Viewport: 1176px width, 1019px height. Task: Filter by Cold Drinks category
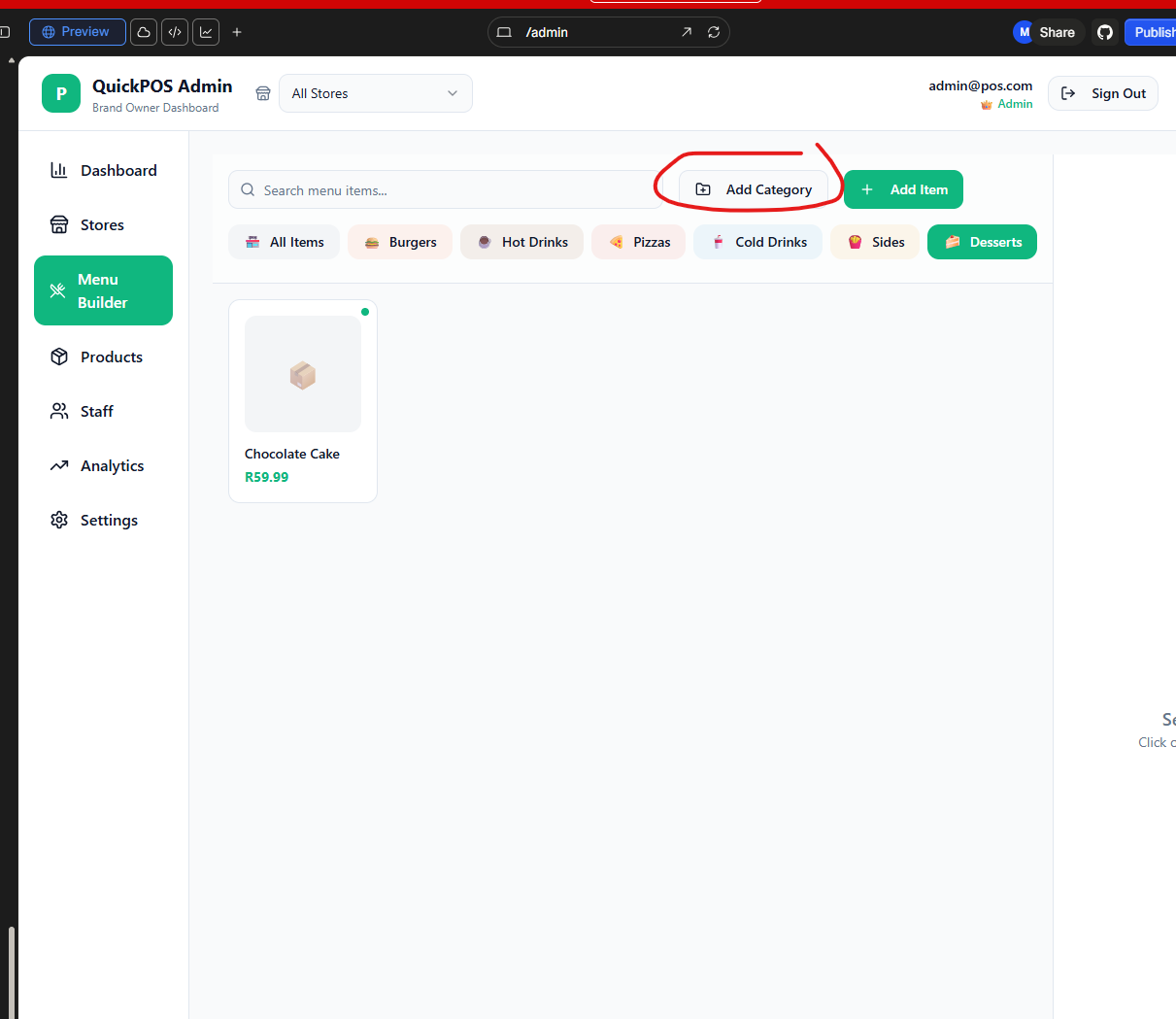[757, 242]
